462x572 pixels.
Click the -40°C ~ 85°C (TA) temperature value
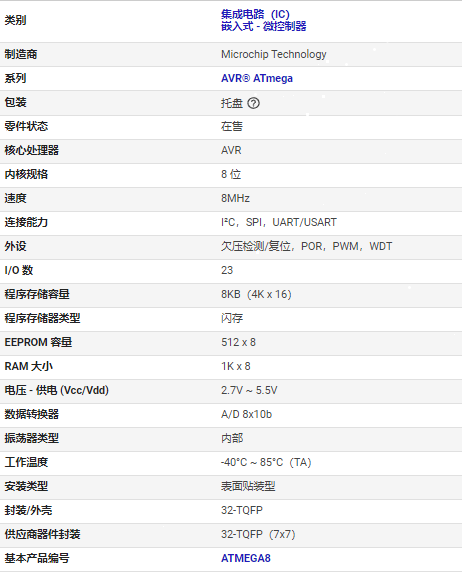(x=266, y=463)
